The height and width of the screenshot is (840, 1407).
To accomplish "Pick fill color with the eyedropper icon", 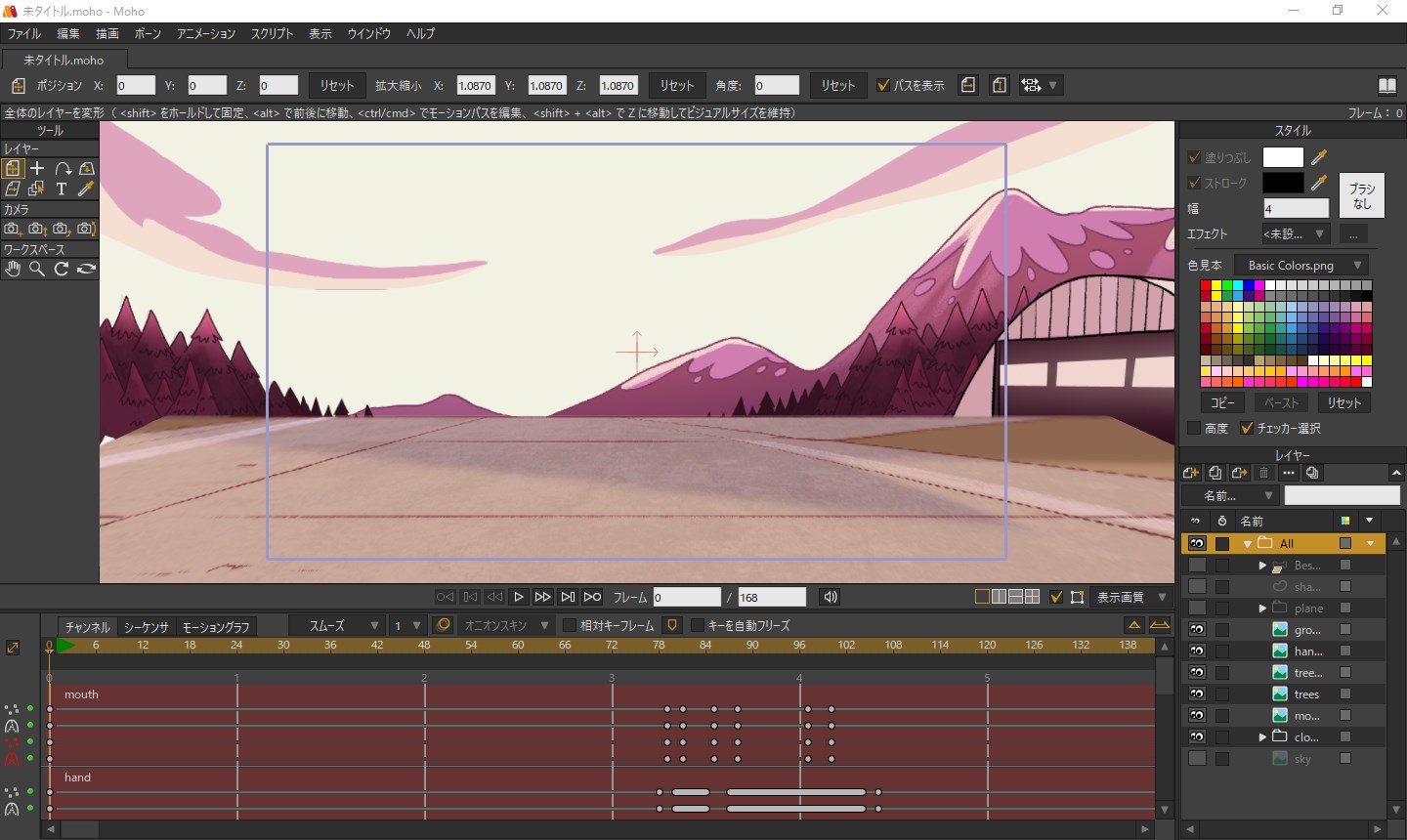I will 1319,156.
